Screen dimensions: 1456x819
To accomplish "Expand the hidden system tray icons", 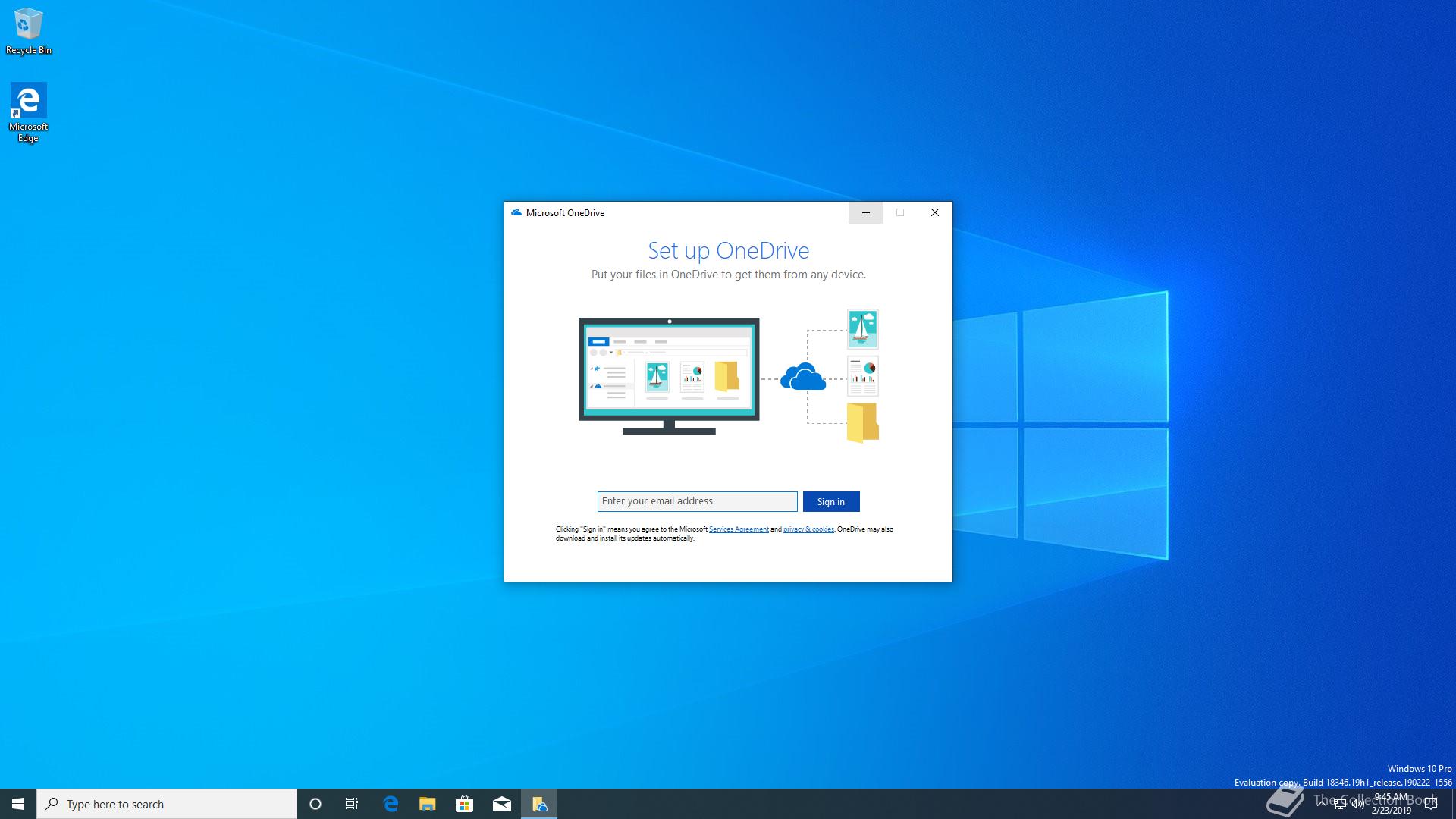I will [1322, 803].
